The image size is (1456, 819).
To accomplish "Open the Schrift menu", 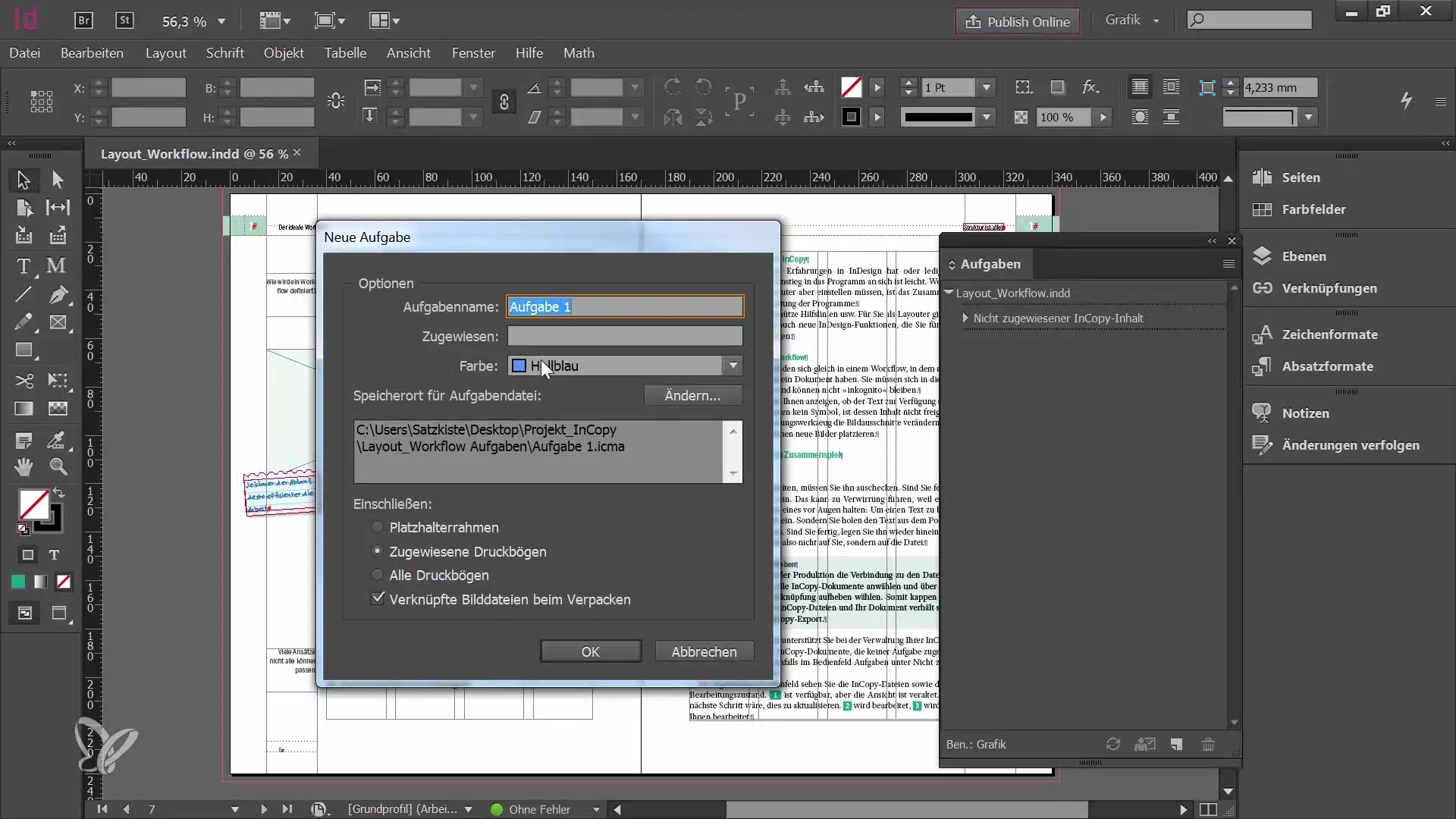I will pyautogui.click(x=224, y=53).
